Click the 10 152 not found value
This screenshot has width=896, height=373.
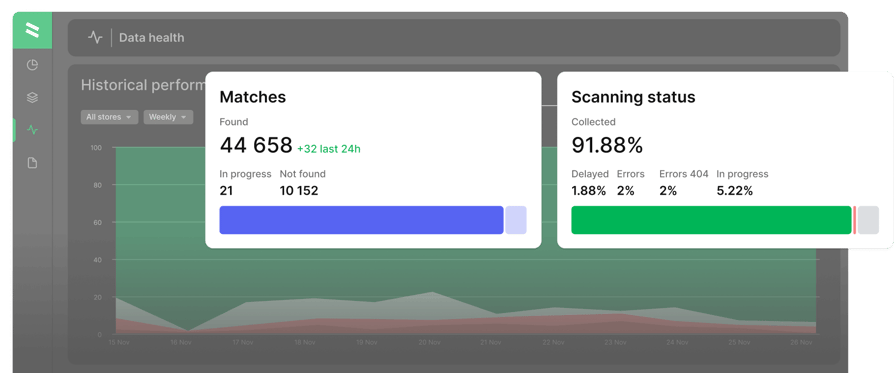pyautogui.click(x=299, y=191)
